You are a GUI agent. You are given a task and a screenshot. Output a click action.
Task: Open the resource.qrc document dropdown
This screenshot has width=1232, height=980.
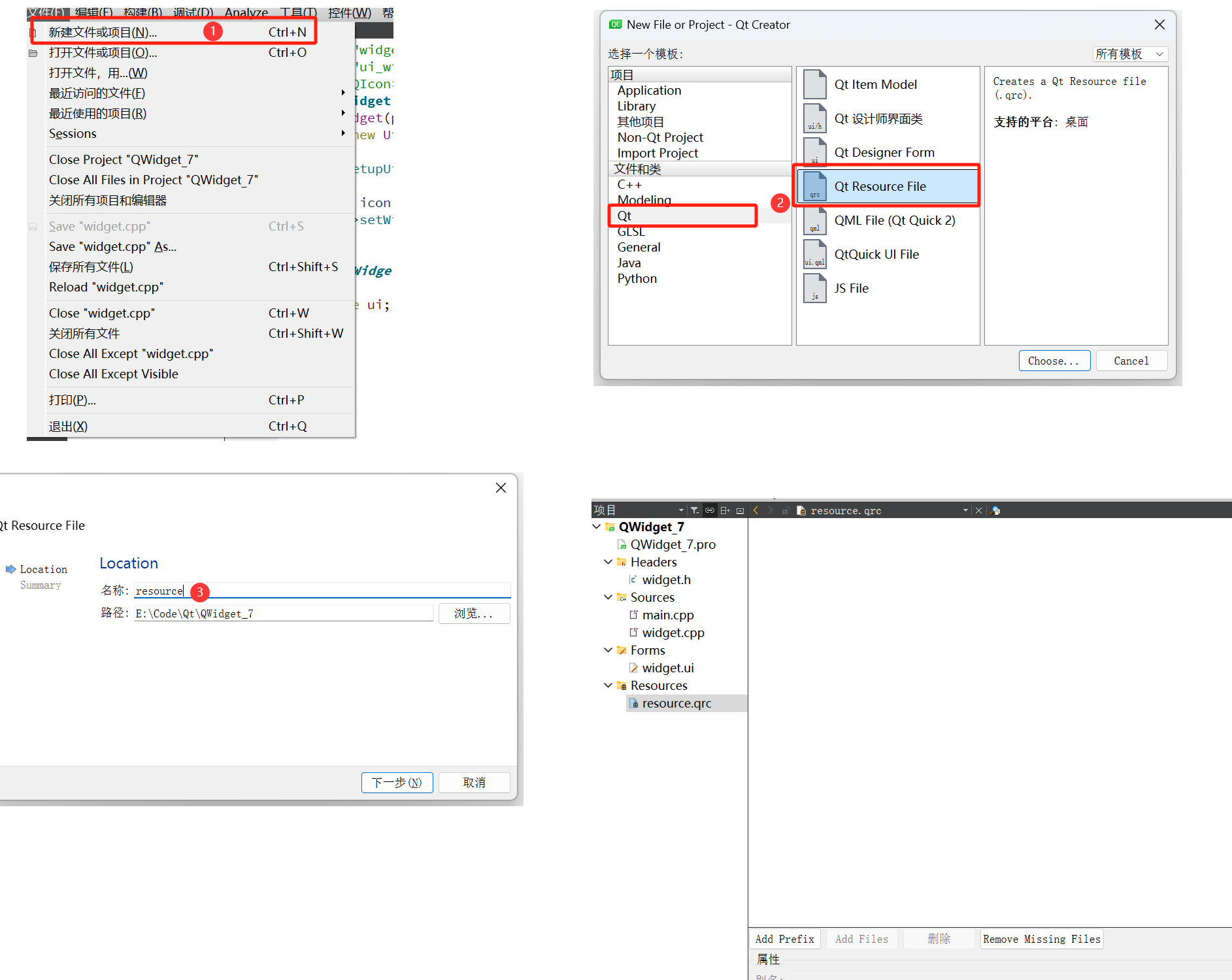point(965,510)
